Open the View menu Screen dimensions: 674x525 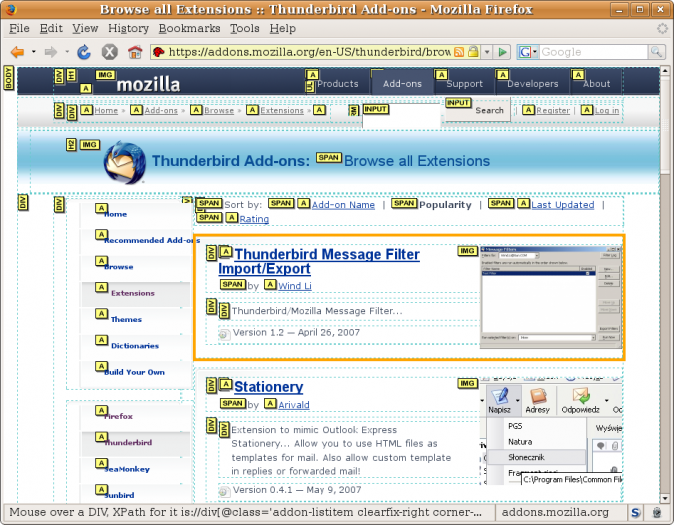pos(85,28)
